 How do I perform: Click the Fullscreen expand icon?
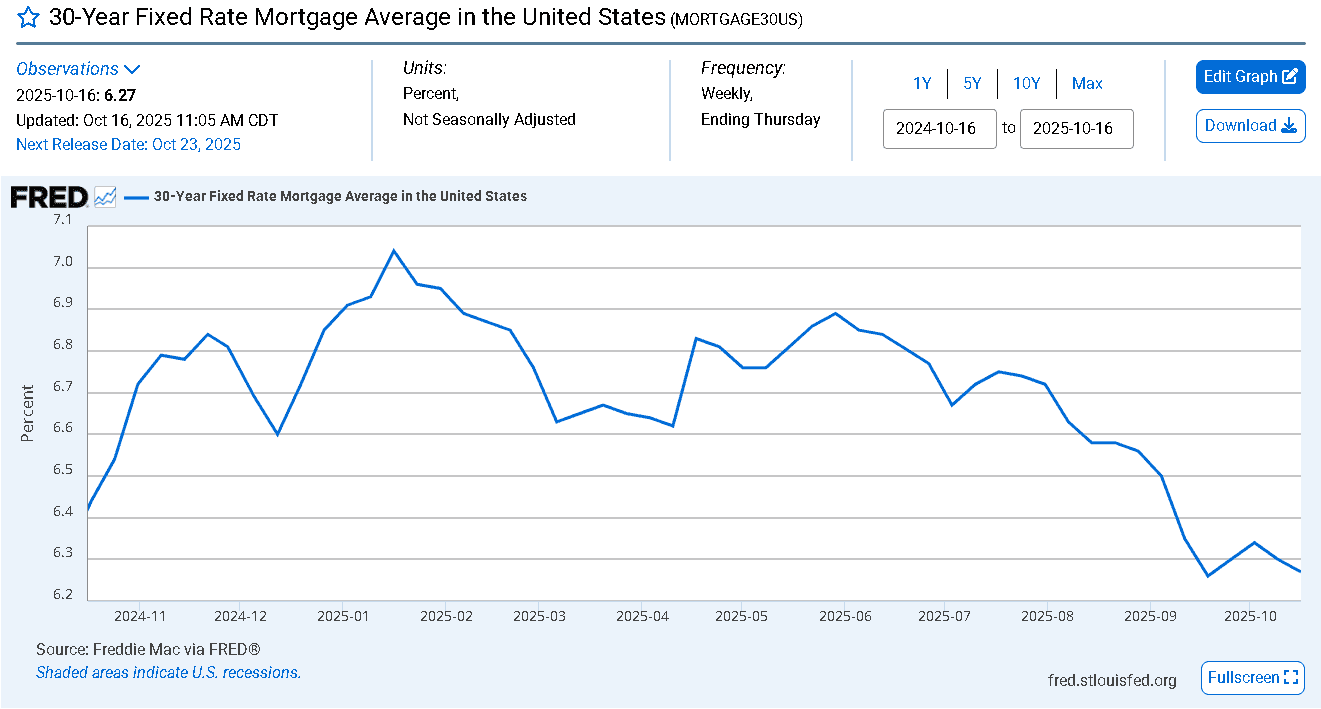(1291, 677)
